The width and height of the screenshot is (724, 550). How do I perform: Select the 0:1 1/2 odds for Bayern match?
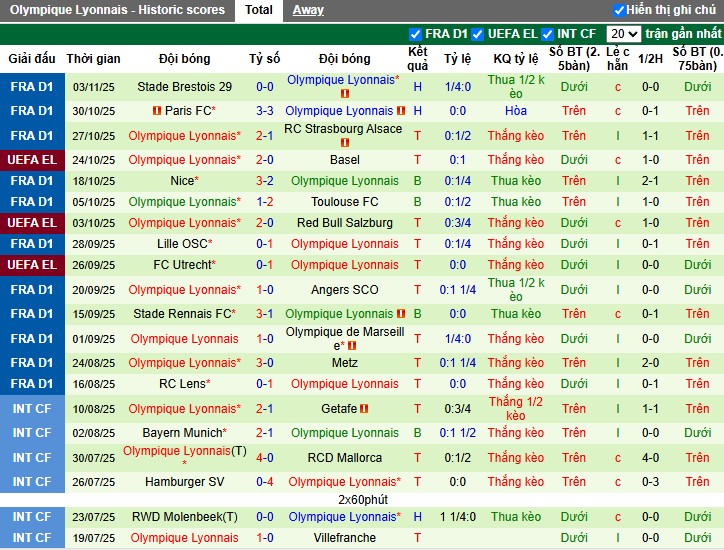point(458,433)
